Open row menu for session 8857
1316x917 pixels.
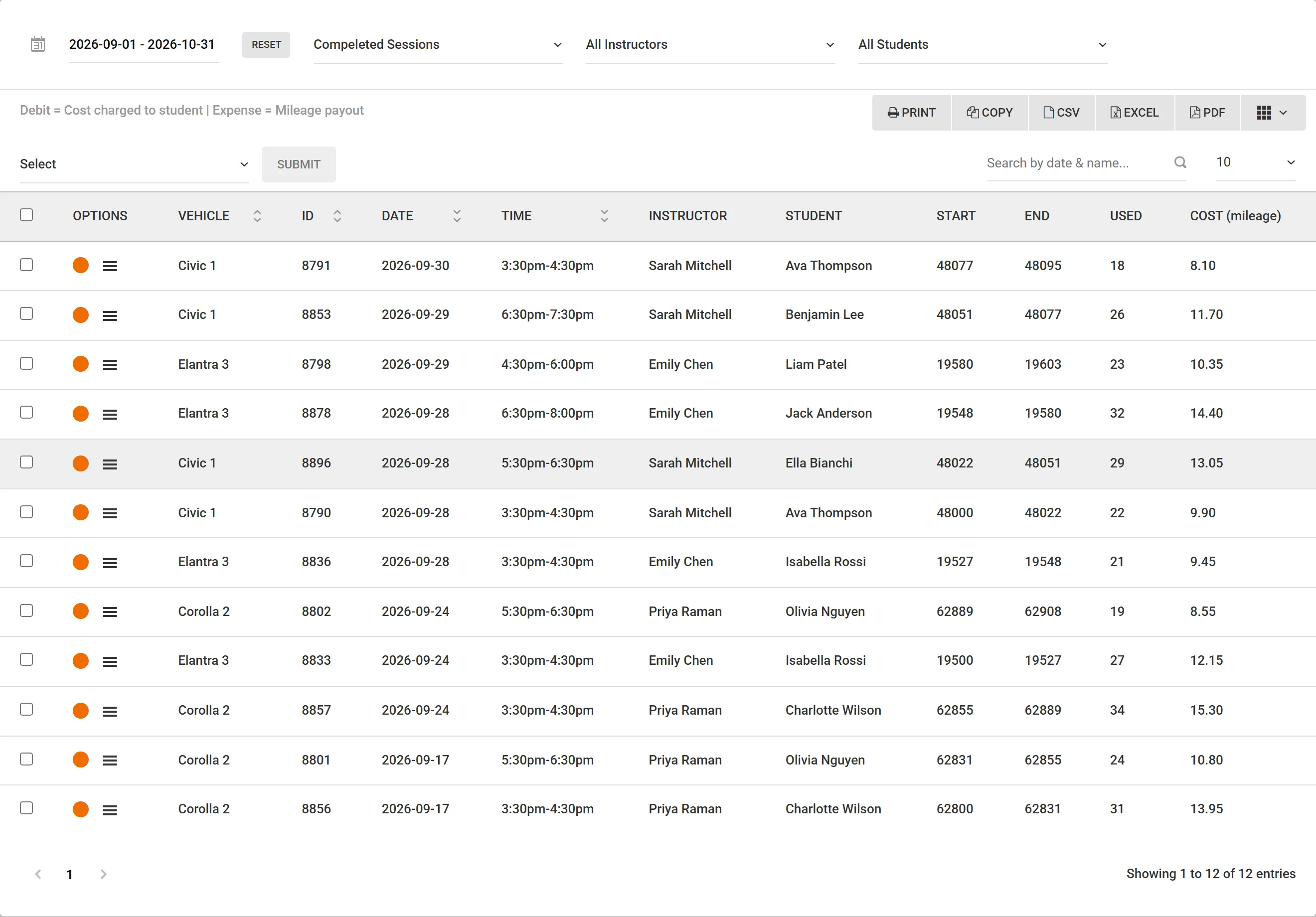(x=110, y=711)
